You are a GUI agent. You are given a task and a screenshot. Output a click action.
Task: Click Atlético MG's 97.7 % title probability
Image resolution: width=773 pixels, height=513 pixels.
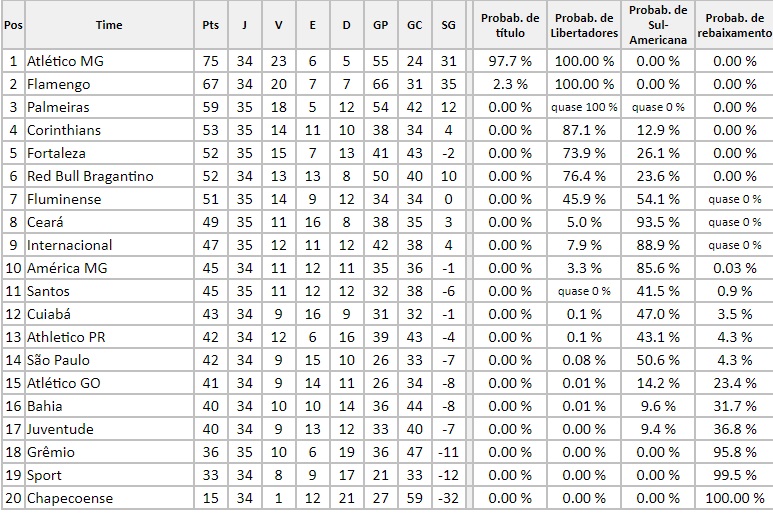(x=510, y=61)
